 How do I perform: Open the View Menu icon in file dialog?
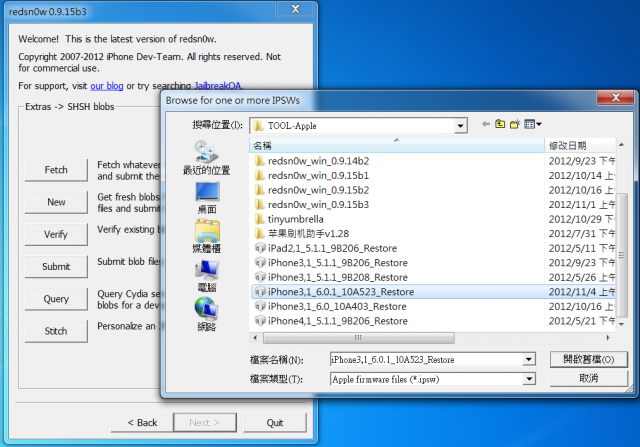pyautogui.click(x=533, y=124)
